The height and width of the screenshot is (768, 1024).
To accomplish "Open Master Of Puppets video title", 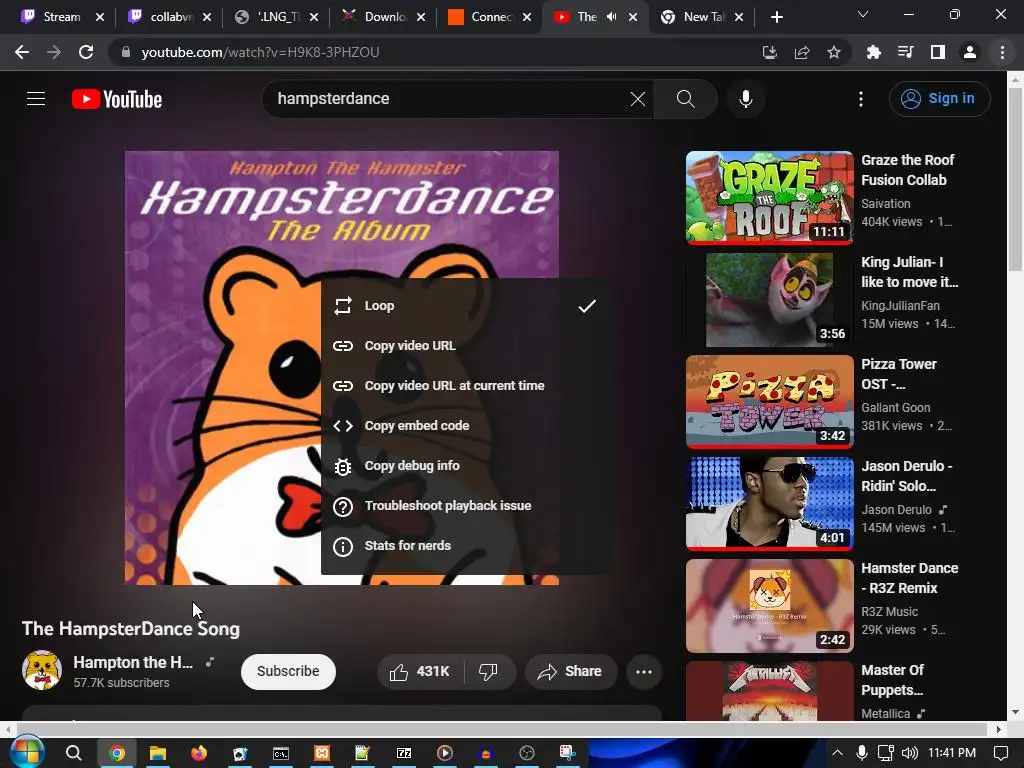I will point(893,680).
